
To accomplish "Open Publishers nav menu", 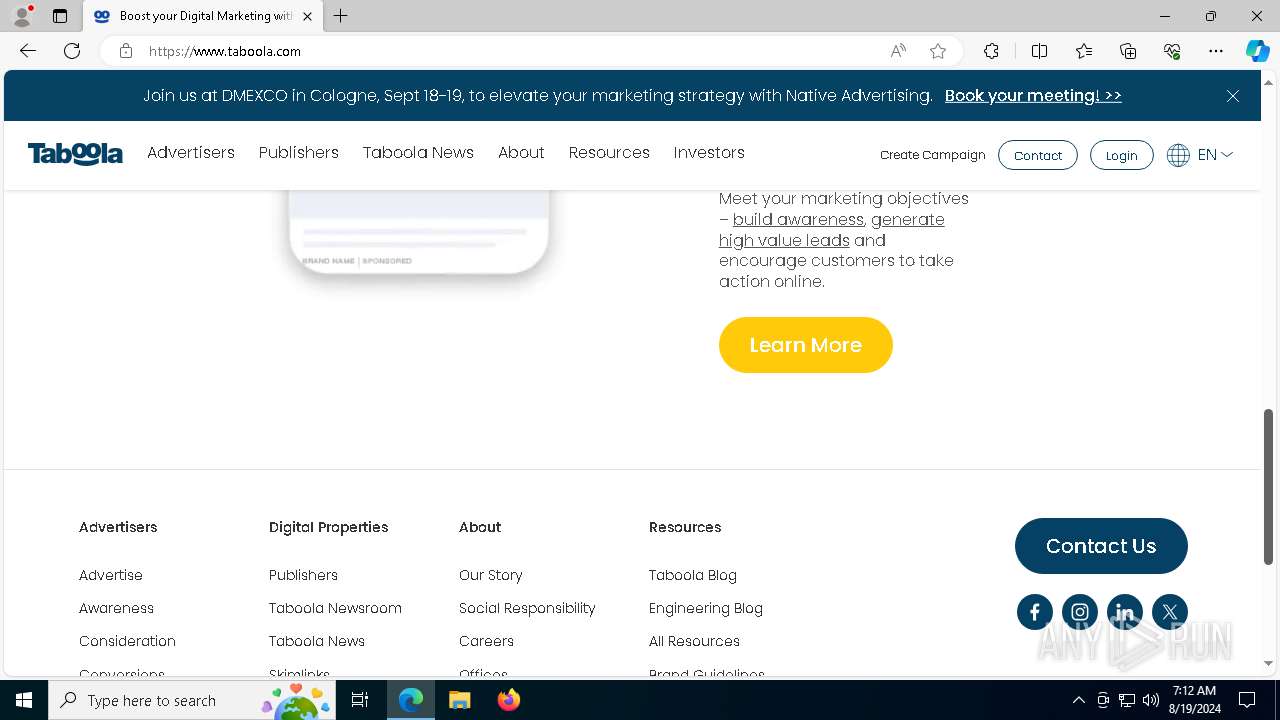I will coord(299,153).
